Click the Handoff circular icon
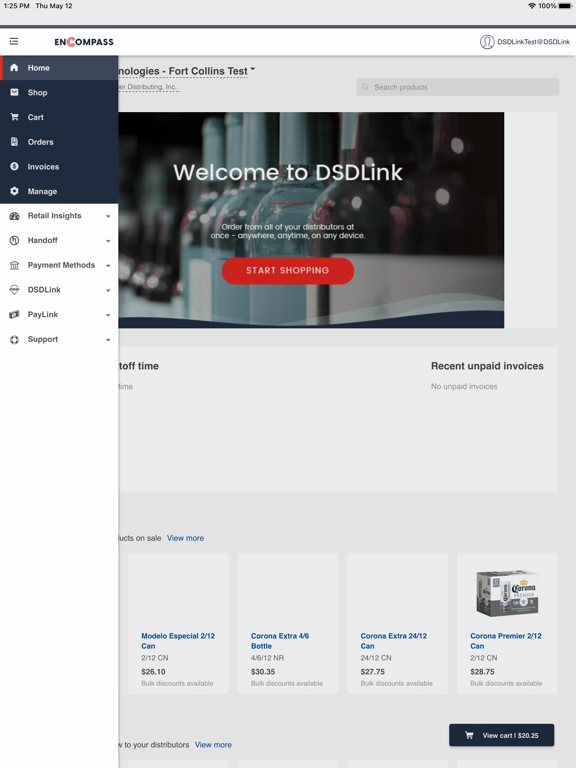Screen dimensions: 576x768 pyautogui.click(x=14, y=240)
